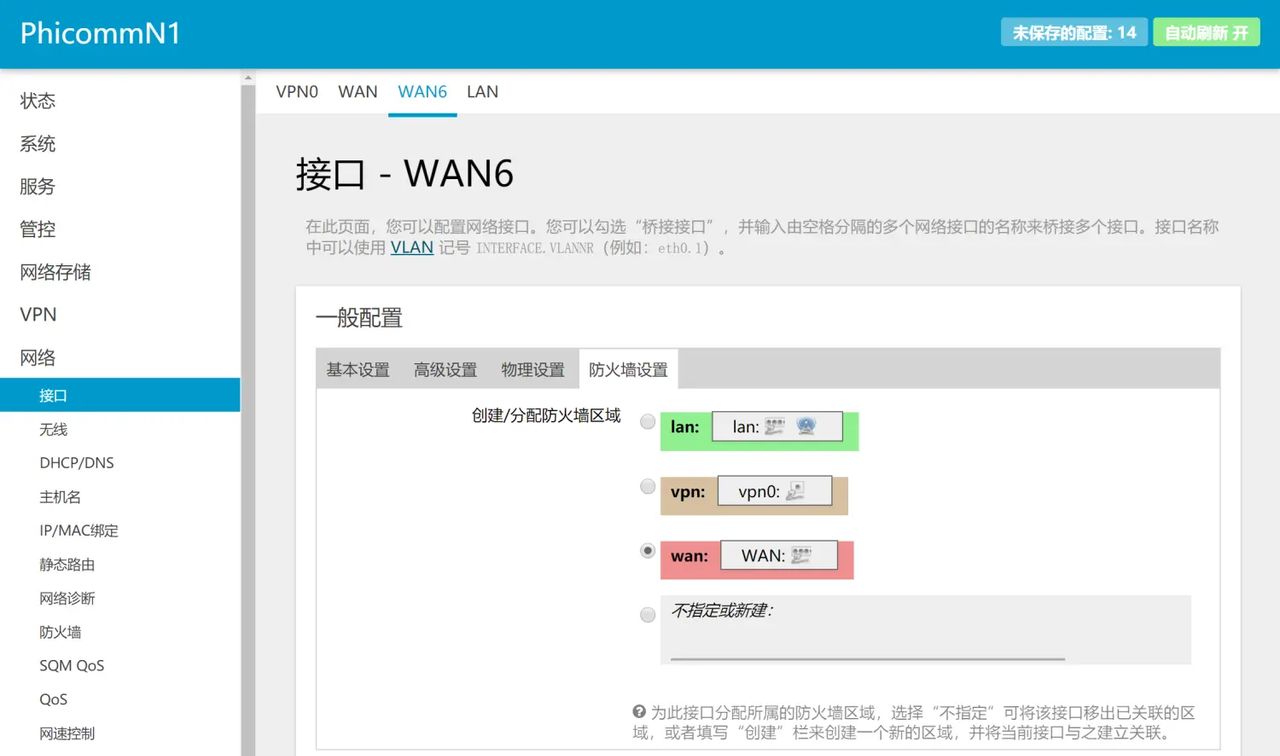Expand the 服务 sidebar section
Screen dimensions: 1280x756
click(x=37, y=186)
